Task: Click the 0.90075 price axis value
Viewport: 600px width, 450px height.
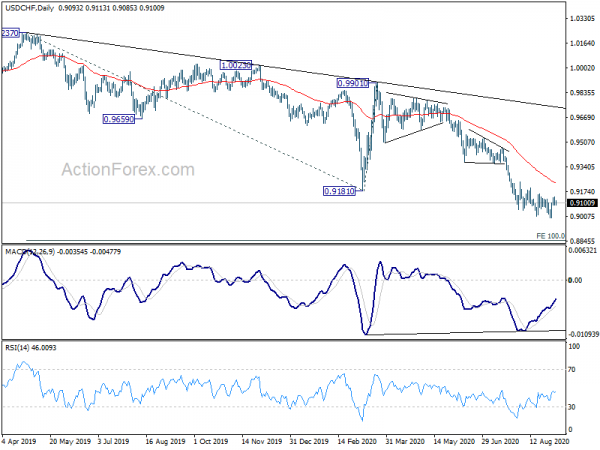Action: pos(582,217)
